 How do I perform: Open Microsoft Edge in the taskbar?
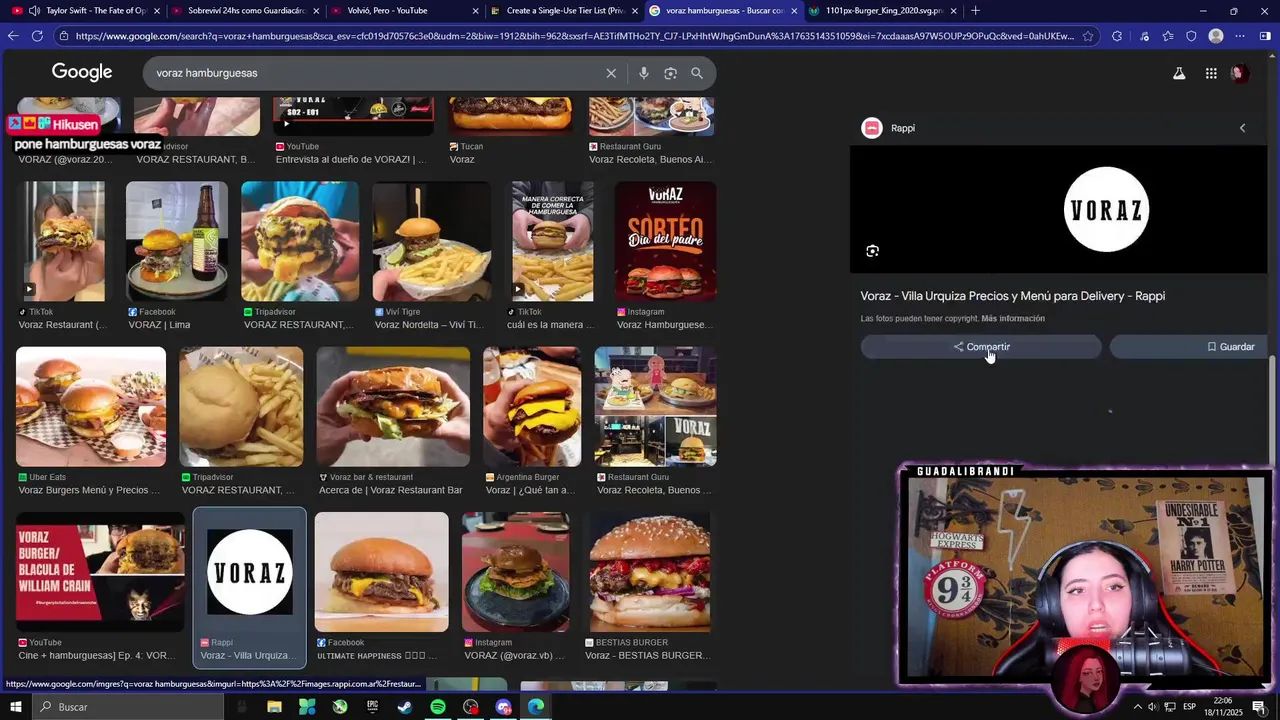(x=536, y=707)
